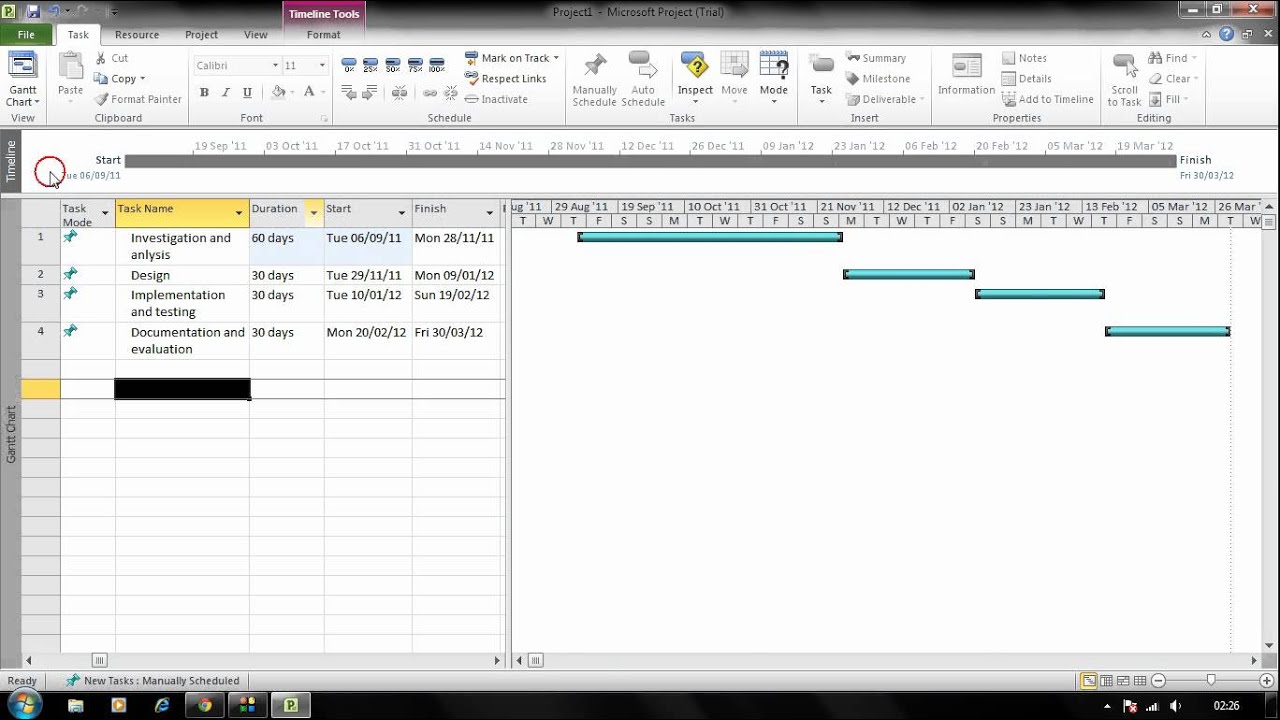Open the Find menu button
The height and width of the screenshot is (720, 1280).
[x=1173, y=58]
